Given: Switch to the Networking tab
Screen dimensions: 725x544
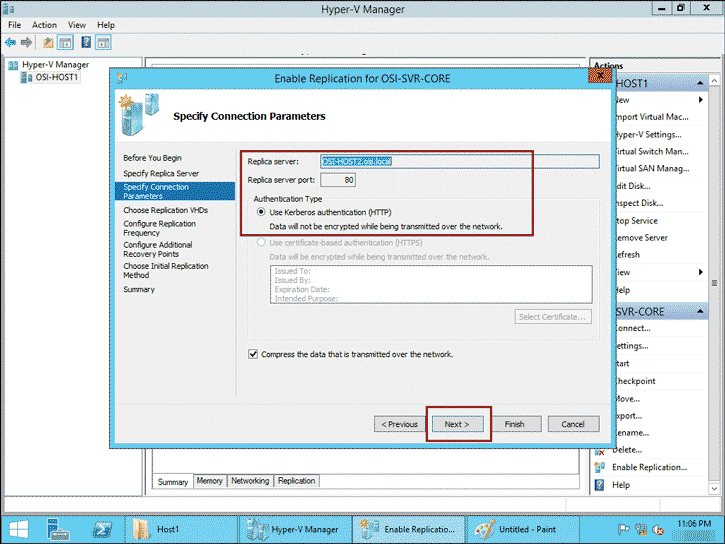Looking at the screenshot, I should click(250, 481).
